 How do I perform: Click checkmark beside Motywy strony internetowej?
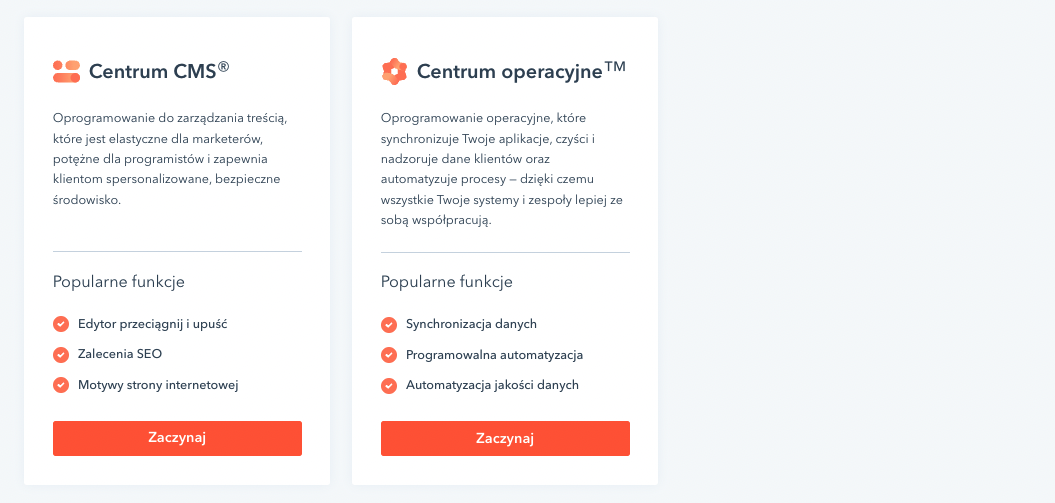61,385
